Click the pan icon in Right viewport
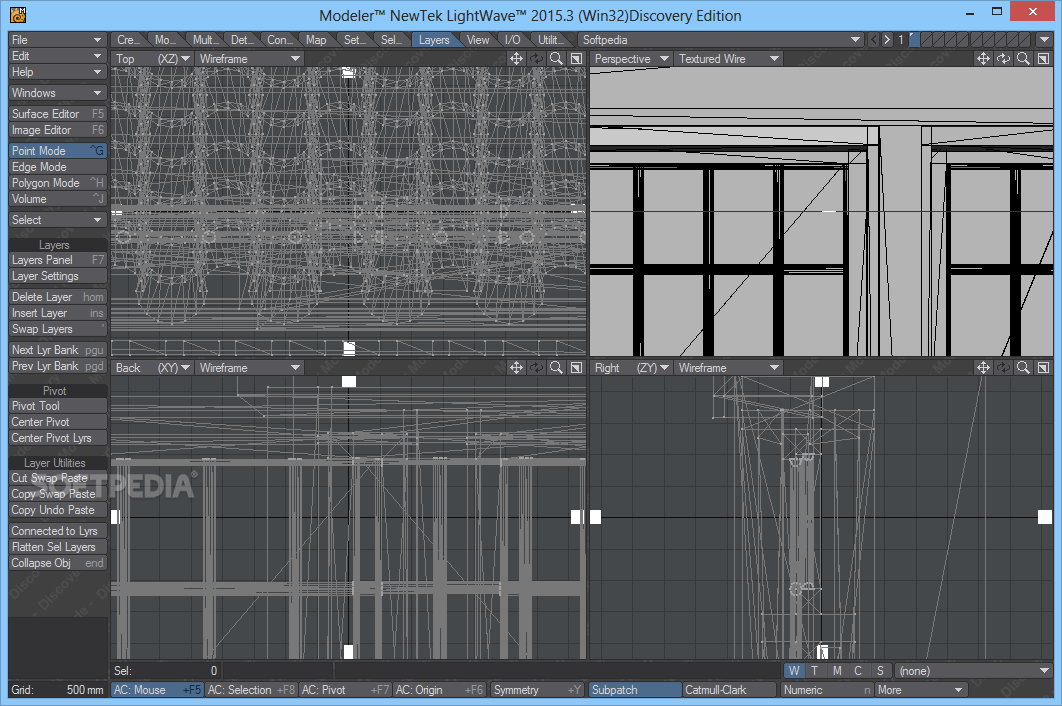Viewport: 1062px width, 706px height. pos(983,368)
